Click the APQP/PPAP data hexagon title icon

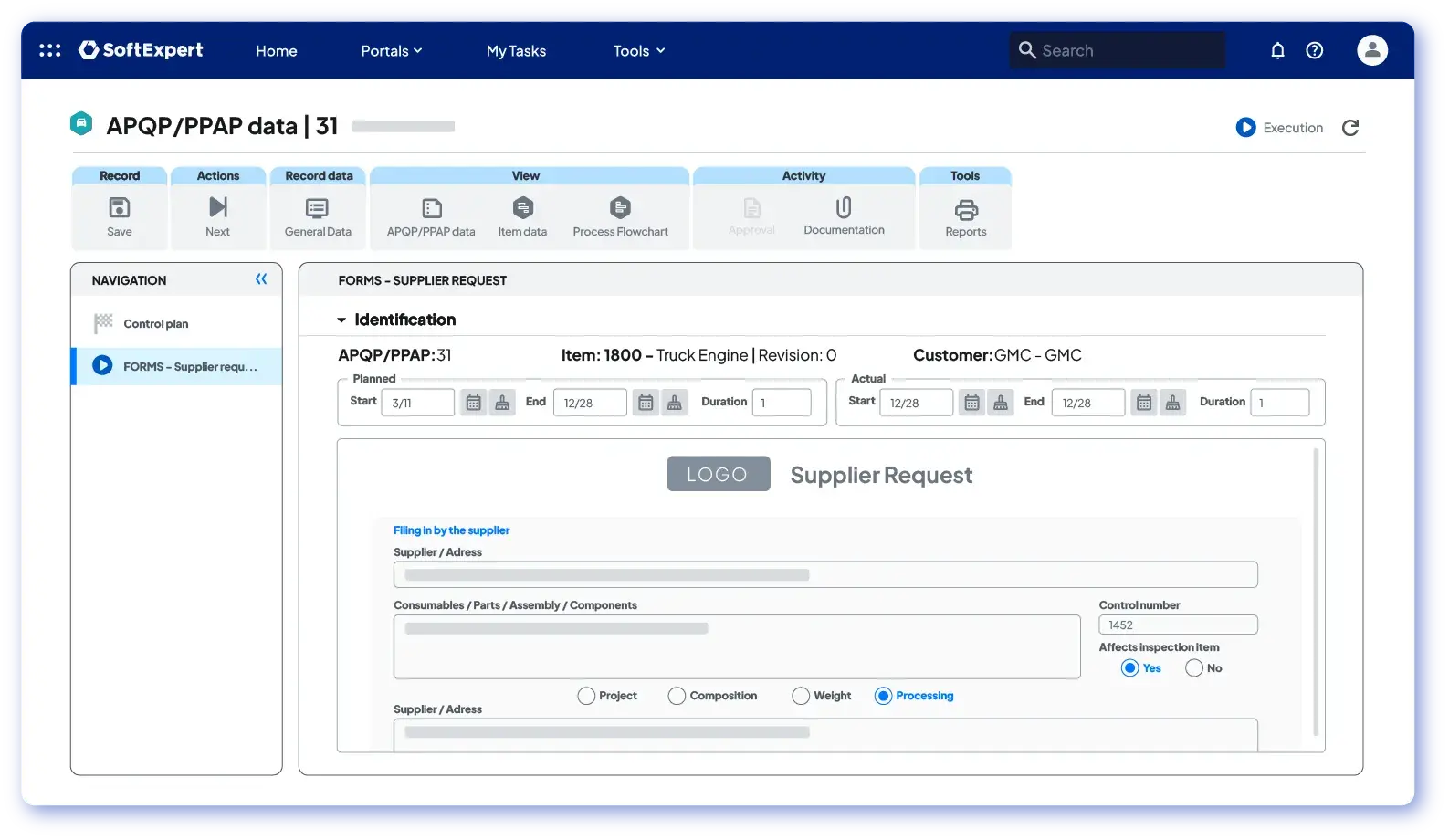(x=81, y=123)
